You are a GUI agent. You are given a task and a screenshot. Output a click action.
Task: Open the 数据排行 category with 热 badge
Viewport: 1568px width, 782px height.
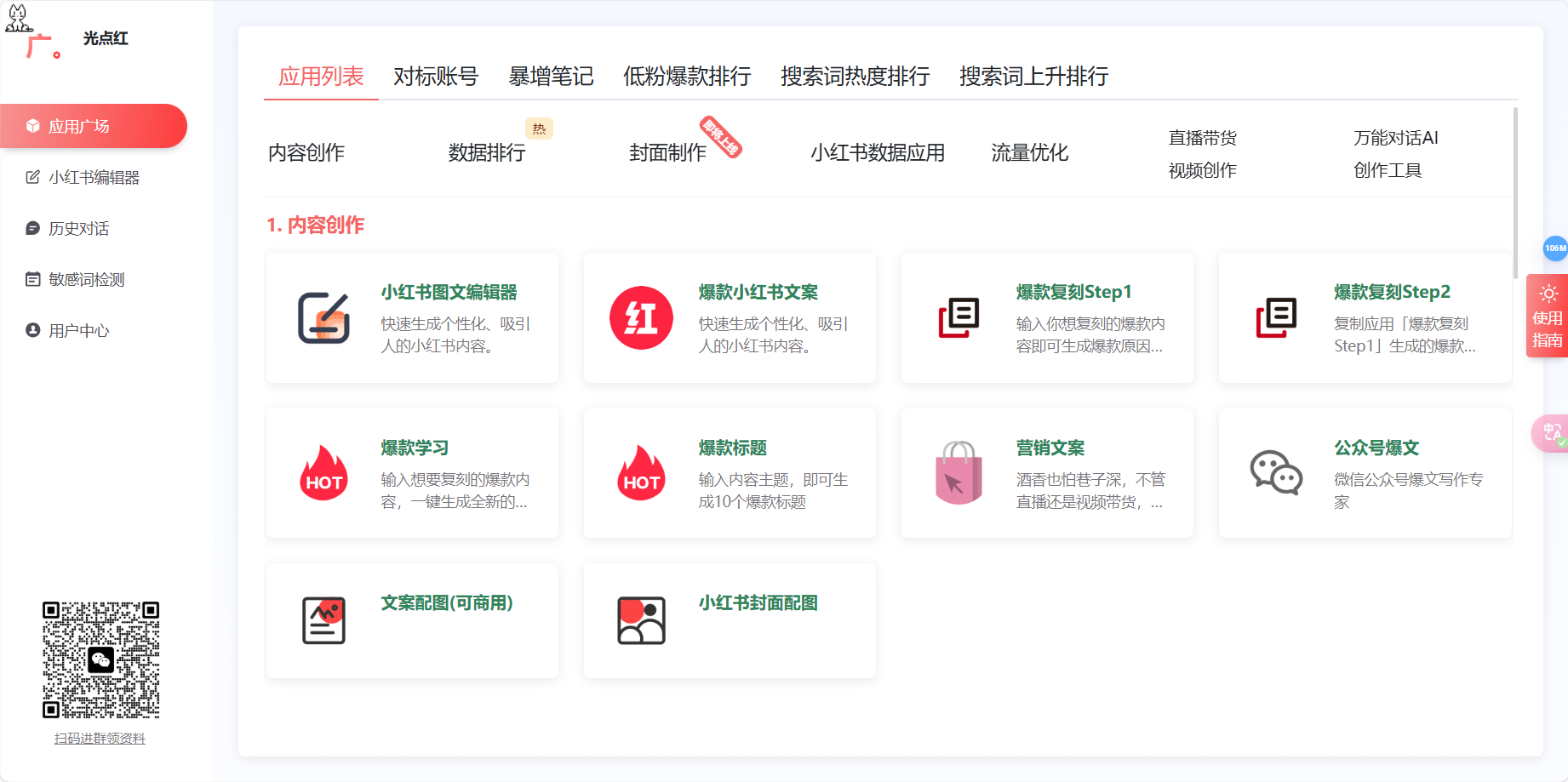(x=486, y=153)
